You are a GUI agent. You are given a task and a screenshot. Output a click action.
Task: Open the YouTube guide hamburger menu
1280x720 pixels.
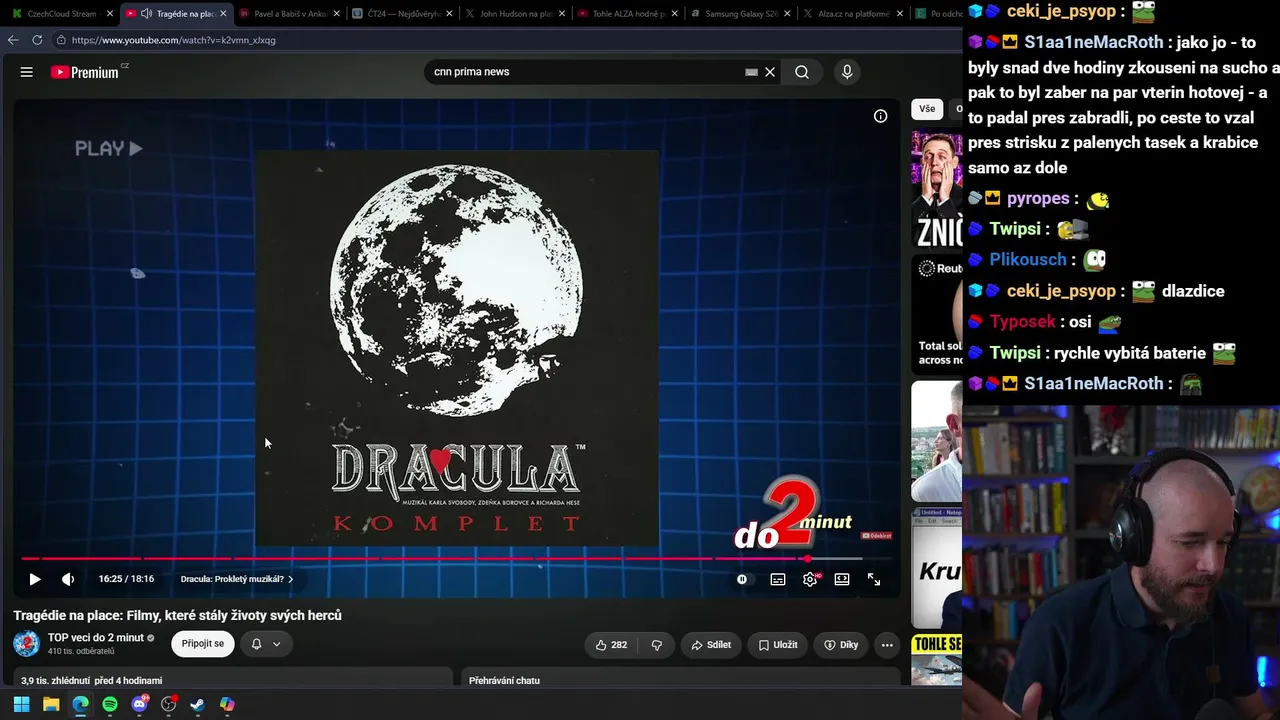(27, 72)
